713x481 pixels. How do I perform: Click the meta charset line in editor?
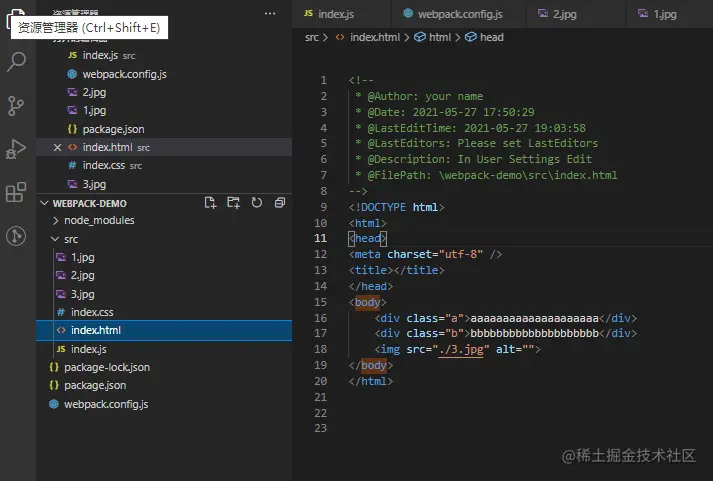[425, 254]
